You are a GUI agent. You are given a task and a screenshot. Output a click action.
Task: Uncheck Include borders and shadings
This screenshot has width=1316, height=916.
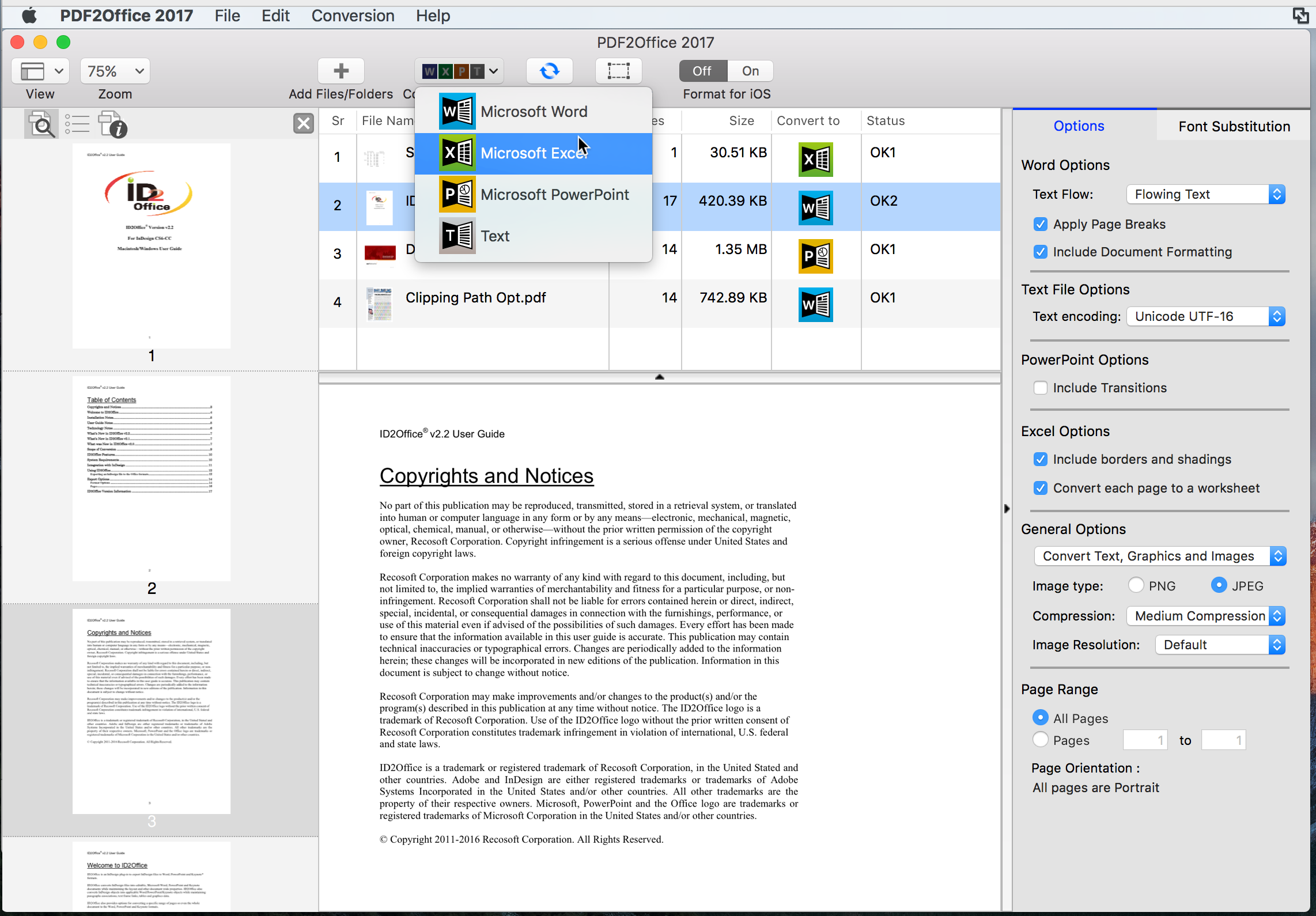[x=1040, y=459]
